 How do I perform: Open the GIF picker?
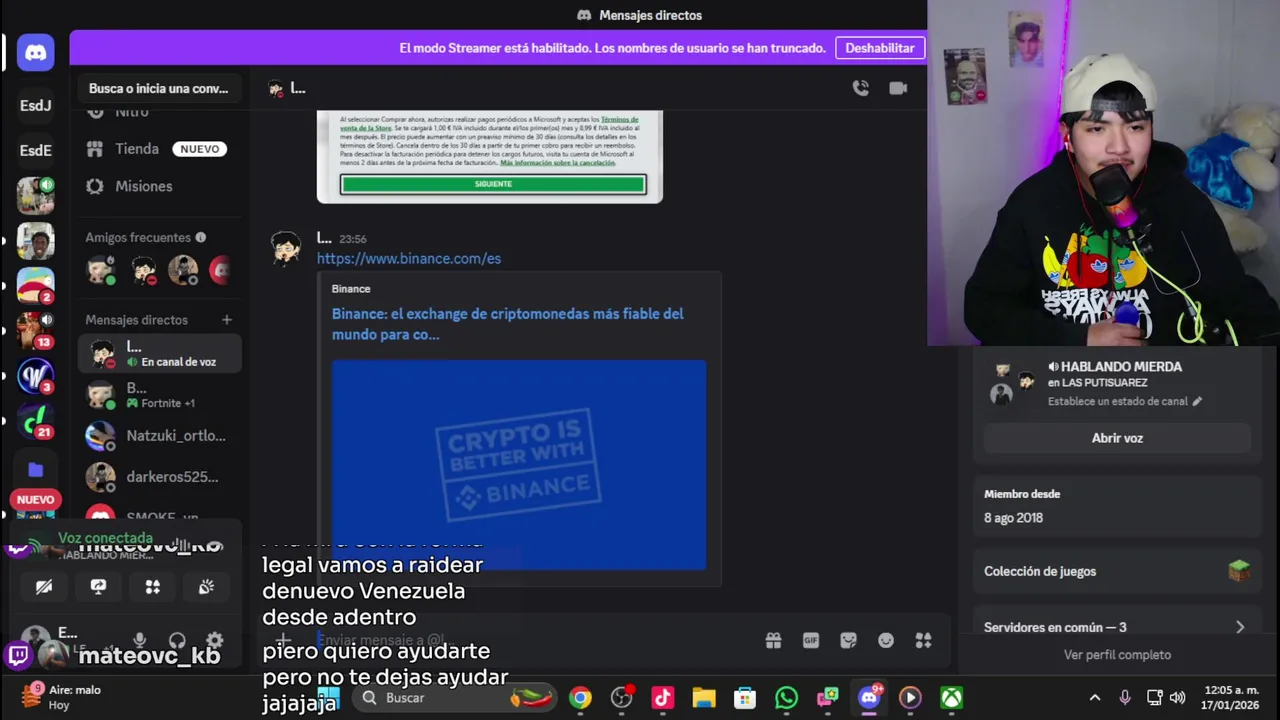[811, 640]
